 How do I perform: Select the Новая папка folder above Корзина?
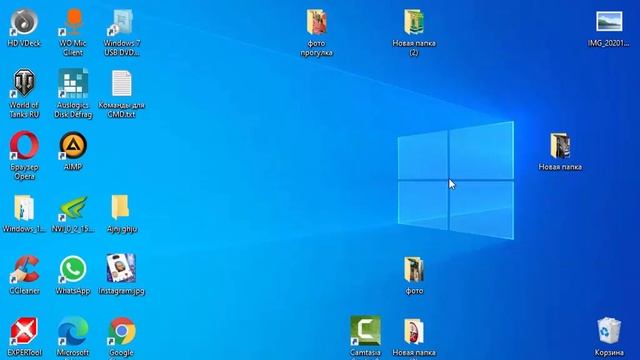[x=560, y=146]
